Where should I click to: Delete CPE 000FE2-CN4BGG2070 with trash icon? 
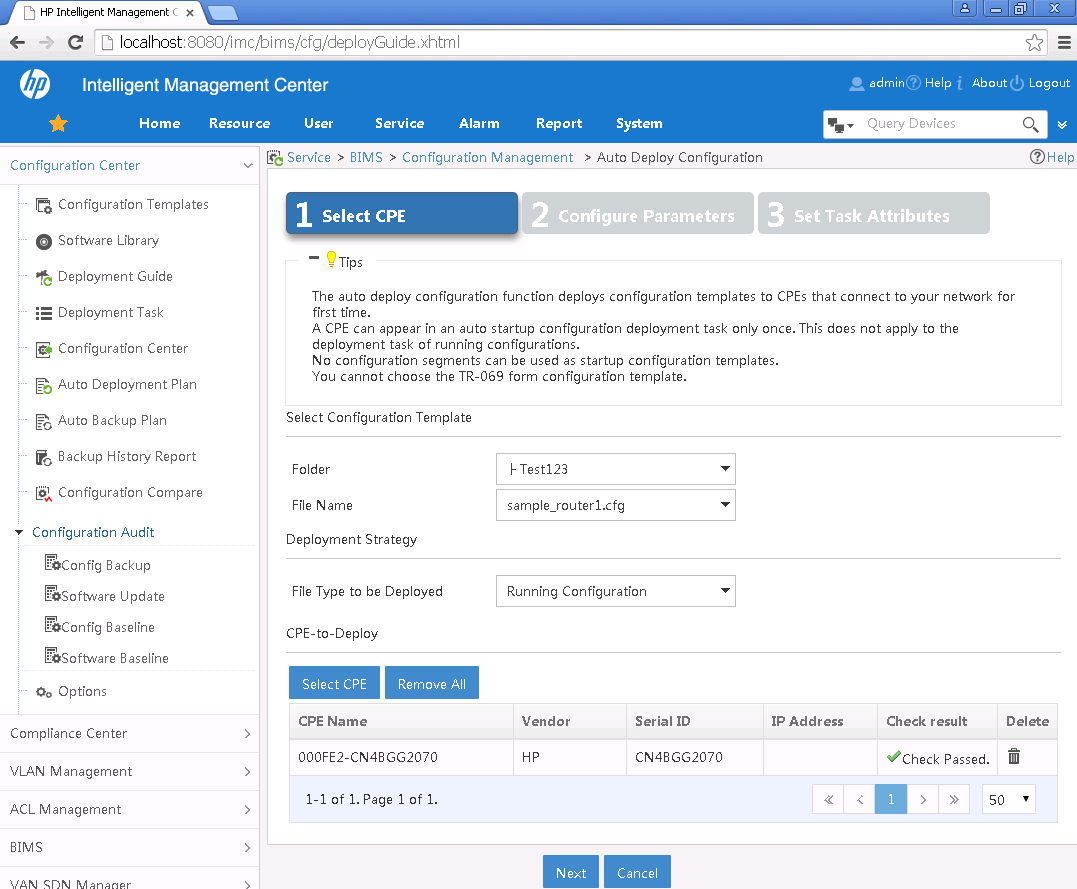(x=1014, y=756)
